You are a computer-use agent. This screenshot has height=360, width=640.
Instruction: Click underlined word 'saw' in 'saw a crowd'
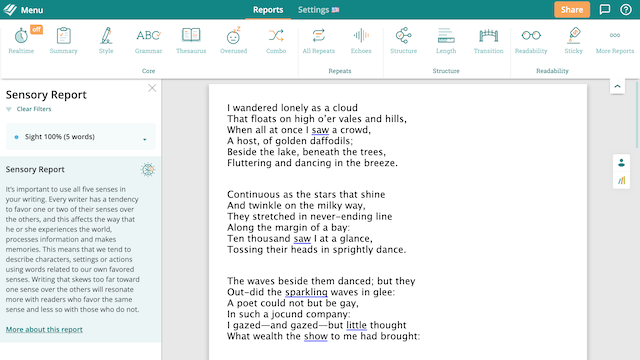[320, 130]
